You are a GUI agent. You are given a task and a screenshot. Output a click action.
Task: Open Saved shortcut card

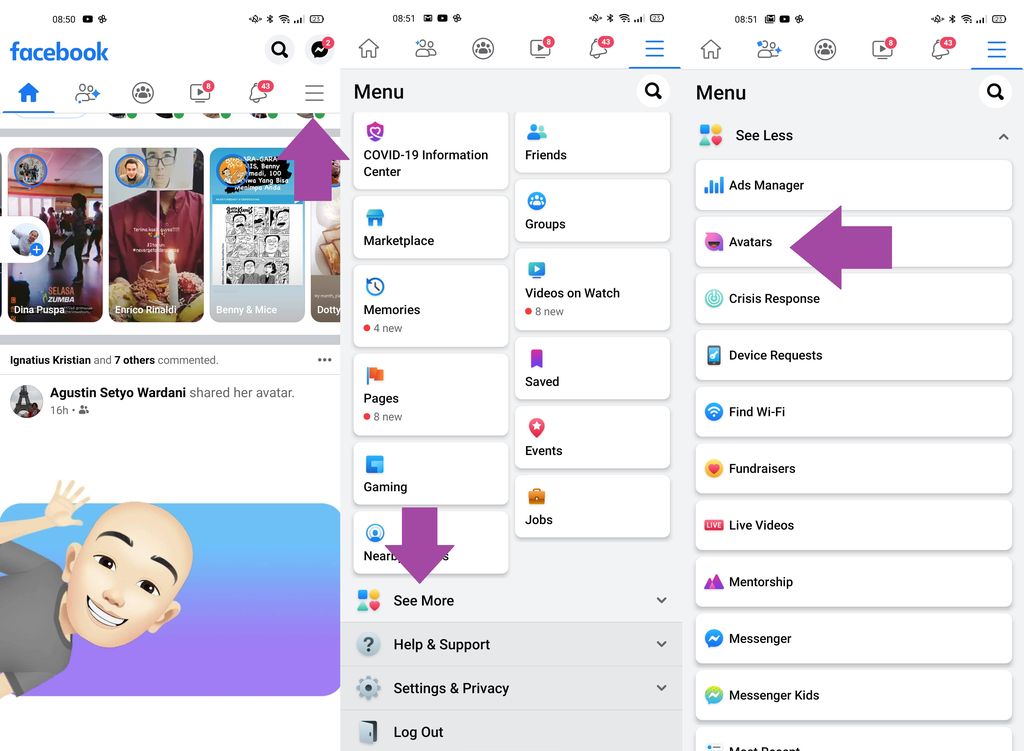pos(592,368)
